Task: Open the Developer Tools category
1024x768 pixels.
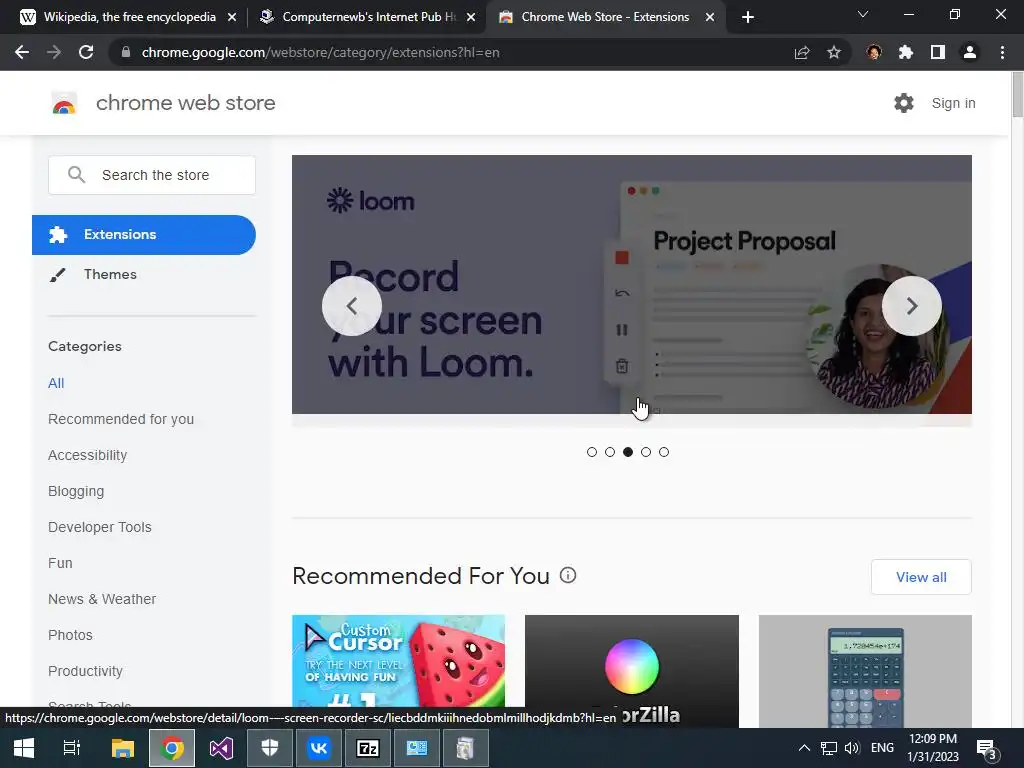Action: click(99, 527)
